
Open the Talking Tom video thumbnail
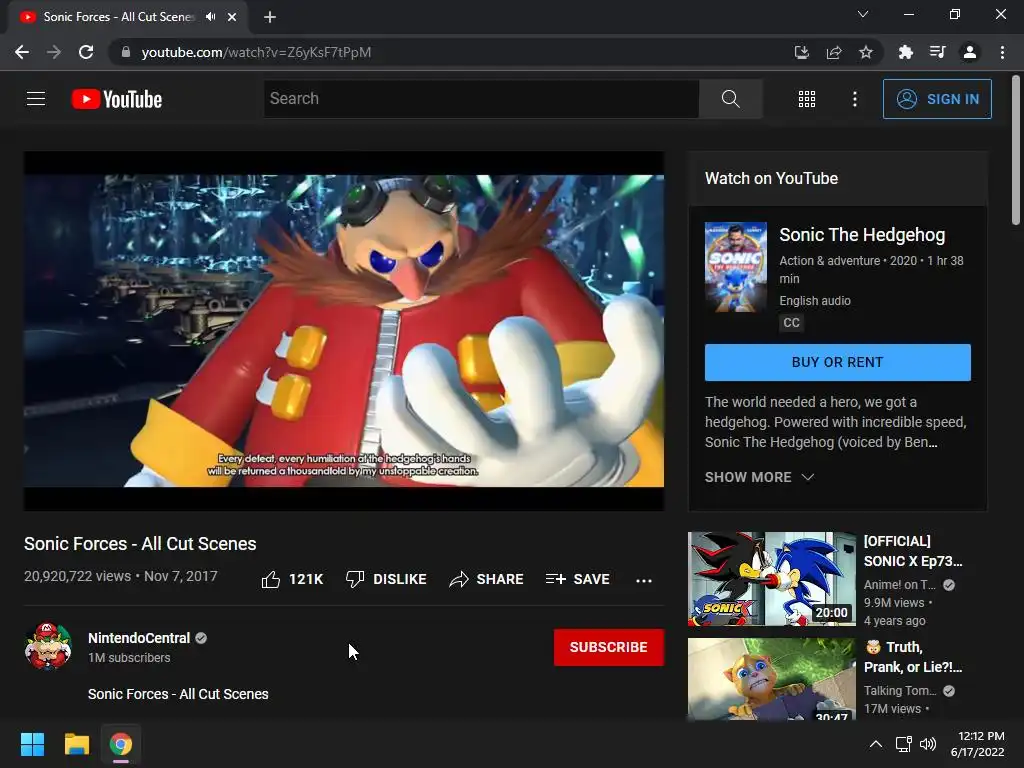click(x=771, y=679)
